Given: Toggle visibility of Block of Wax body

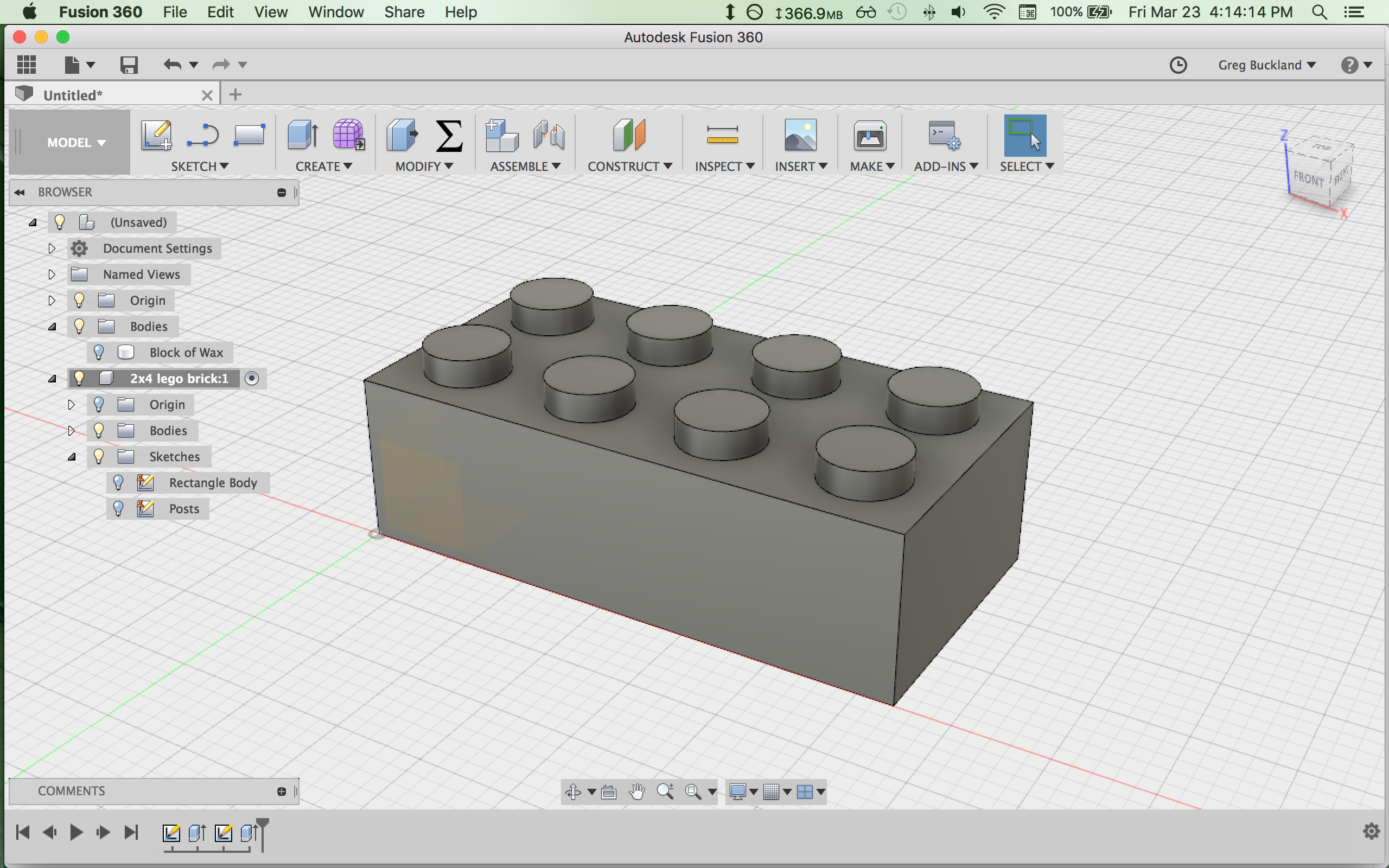Looking at the screenshot, I should click(99, 352).
